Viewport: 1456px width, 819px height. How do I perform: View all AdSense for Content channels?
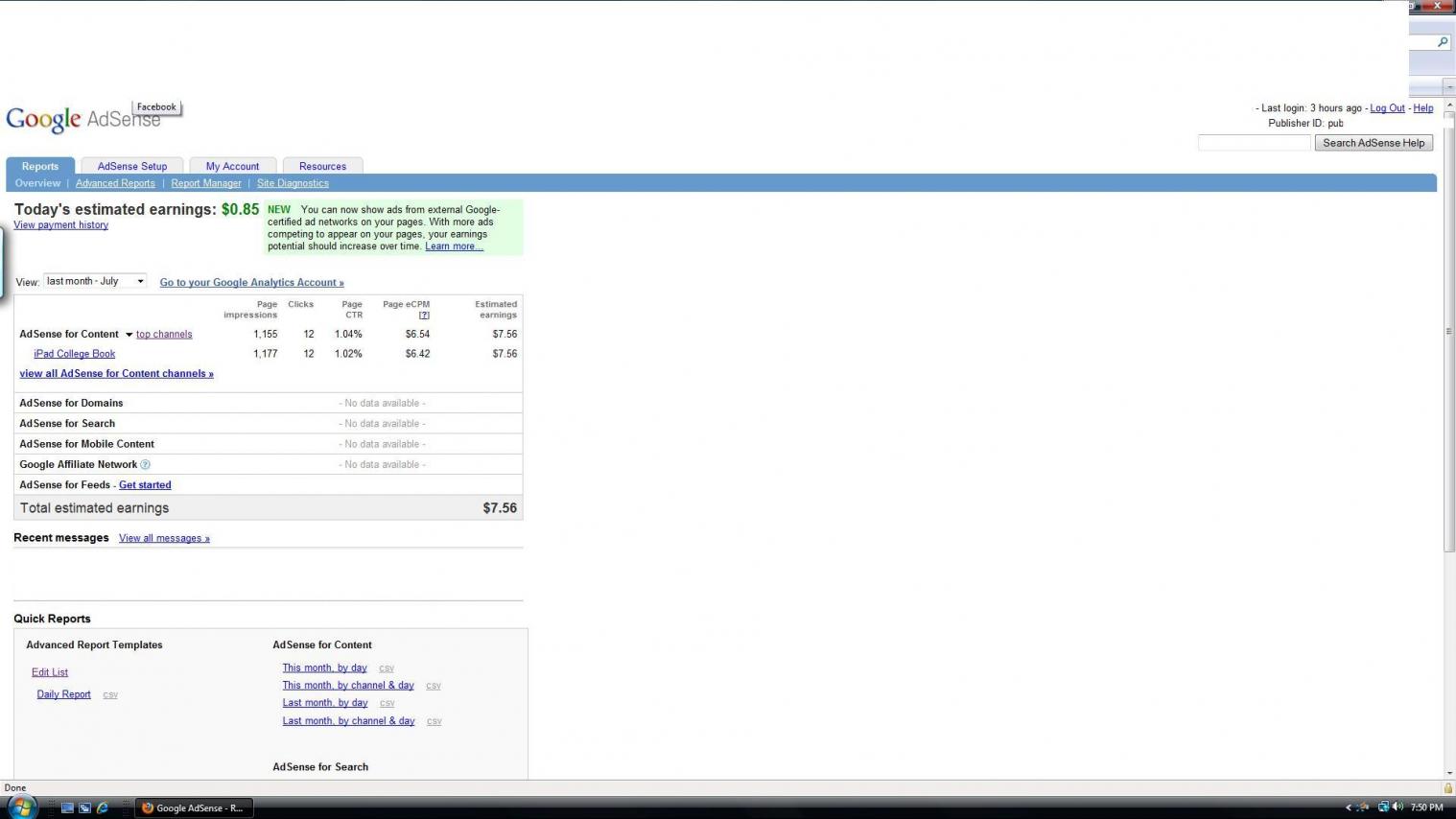[x=116, y=374]
